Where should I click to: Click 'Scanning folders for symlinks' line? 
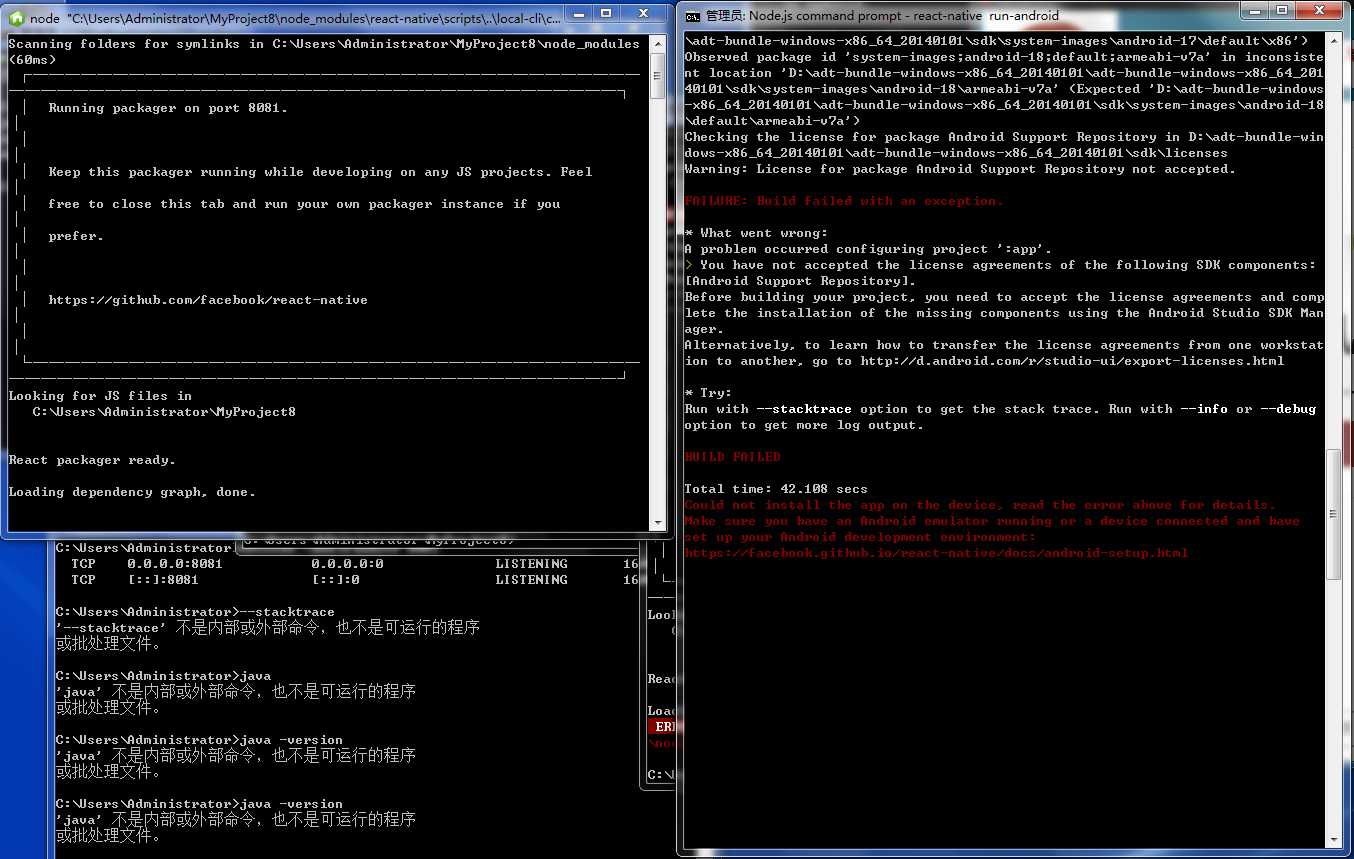click(x=323, y=44)
